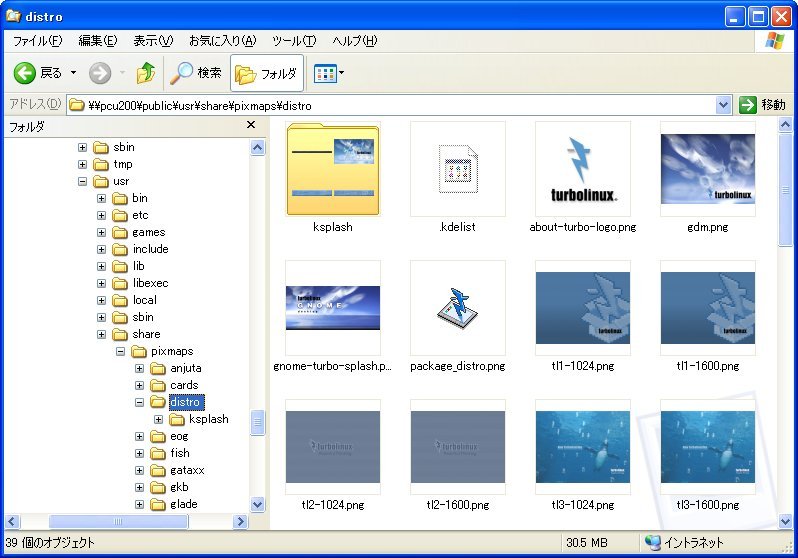Expand the bin folder node
Screen dimensions: 798x558
coord(101,199)
